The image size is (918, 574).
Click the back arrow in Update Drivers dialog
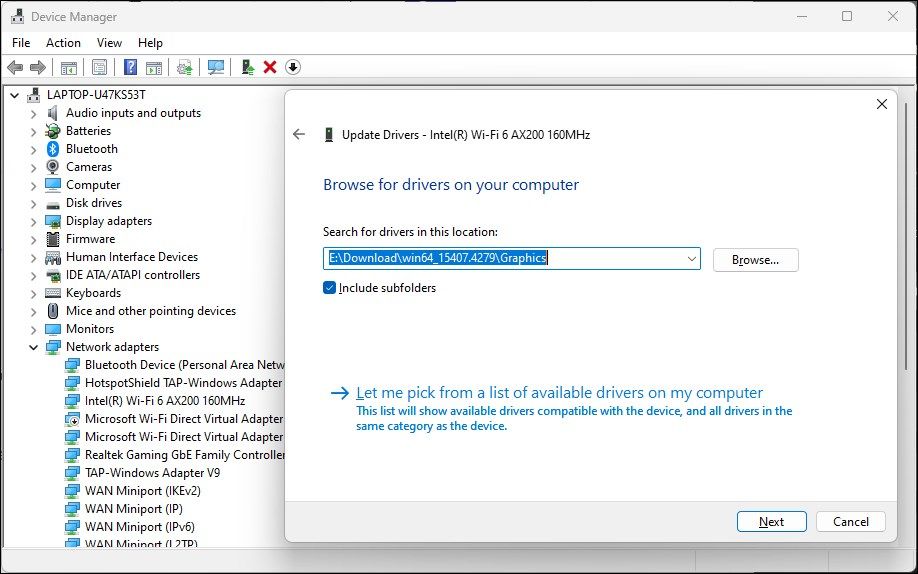click(298, 134)
